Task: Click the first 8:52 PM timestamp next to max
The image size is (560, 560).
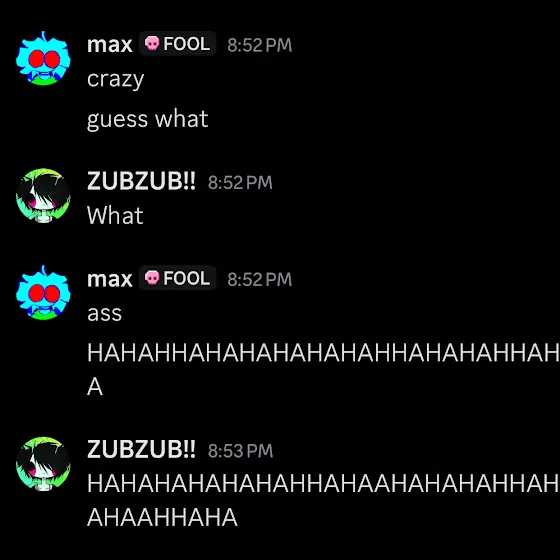Action: coord(260,45)
